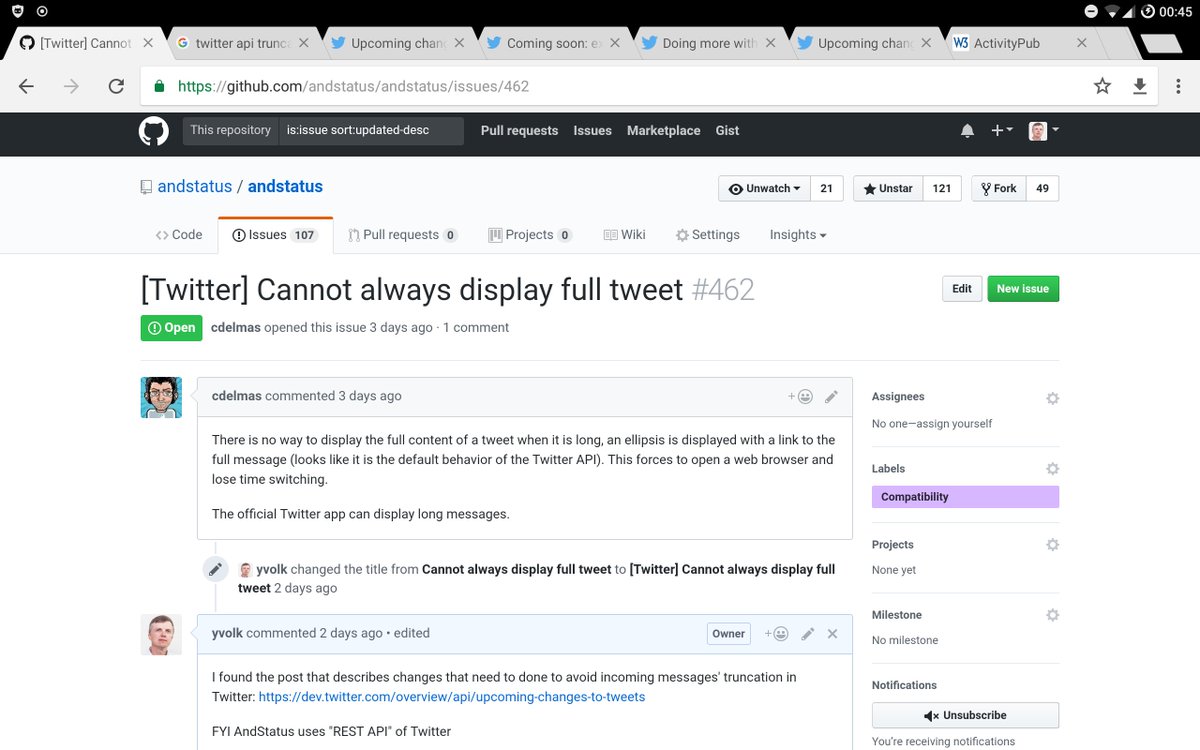Screen dimensions: 1200x750
Task: Click Pull requests in top header
Action: (519, 131)
